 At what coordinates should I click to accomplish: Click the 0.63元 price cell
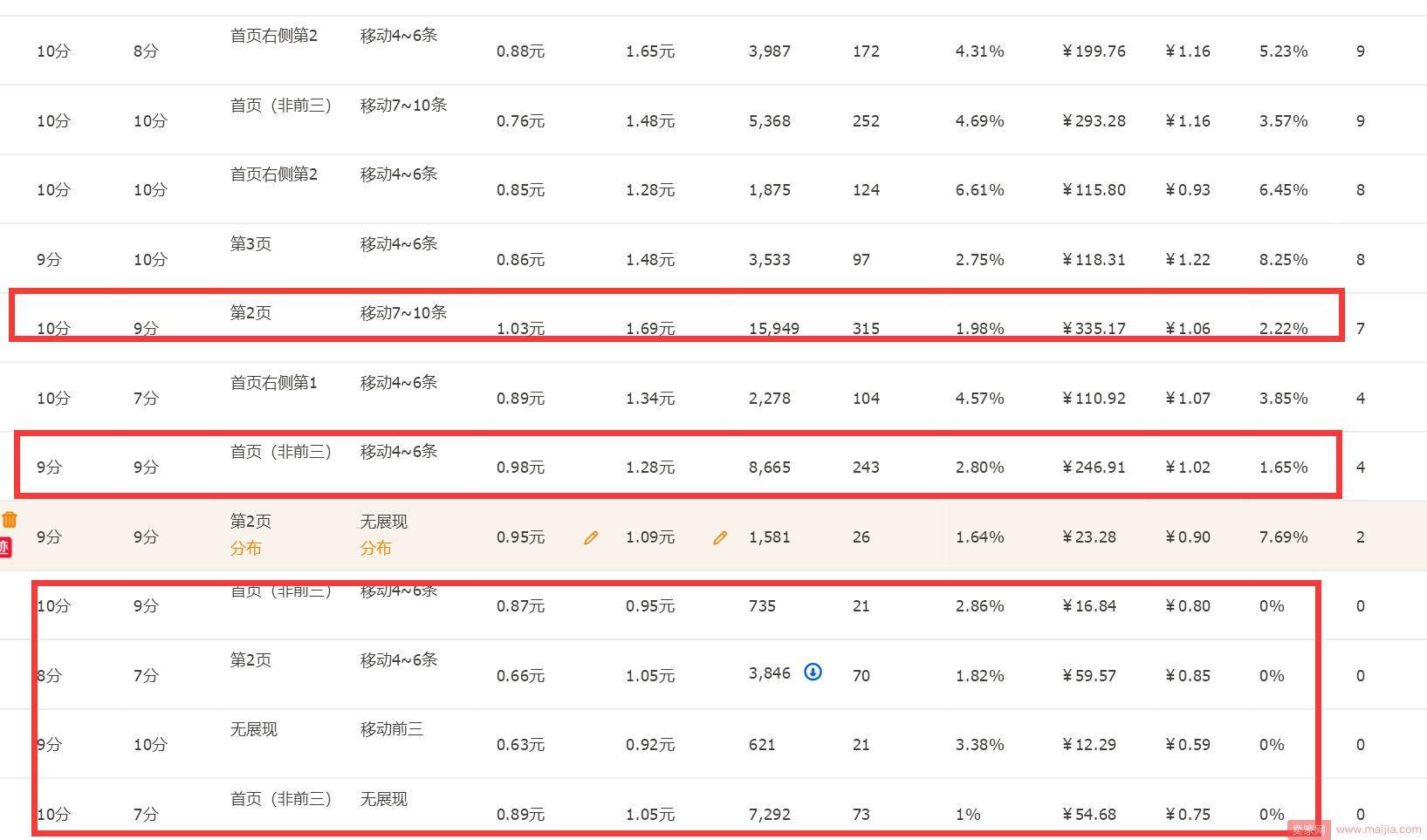coord(520,744)
